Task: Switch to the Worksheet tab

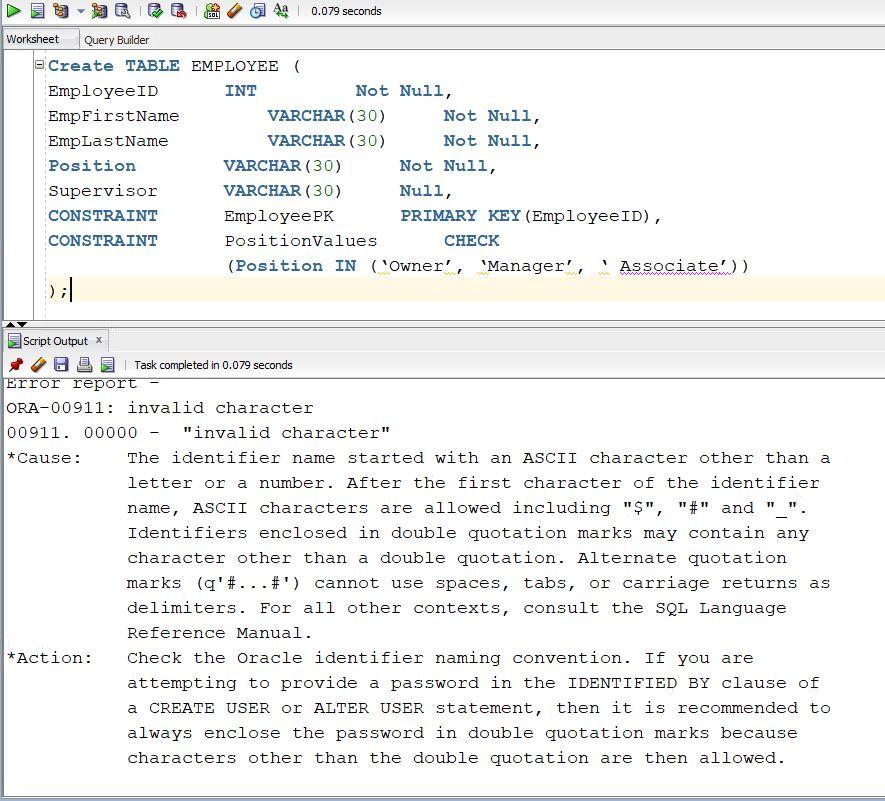Action: tap(33, 39)
